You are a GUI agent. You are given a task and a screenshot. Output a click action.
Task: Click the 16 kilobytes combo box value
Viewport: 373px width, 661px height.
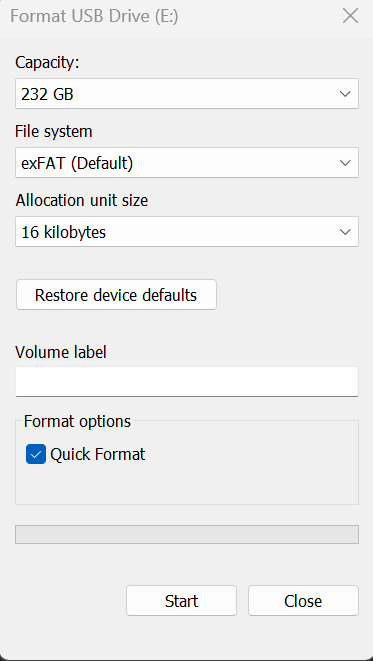click(x=64, y=232)
